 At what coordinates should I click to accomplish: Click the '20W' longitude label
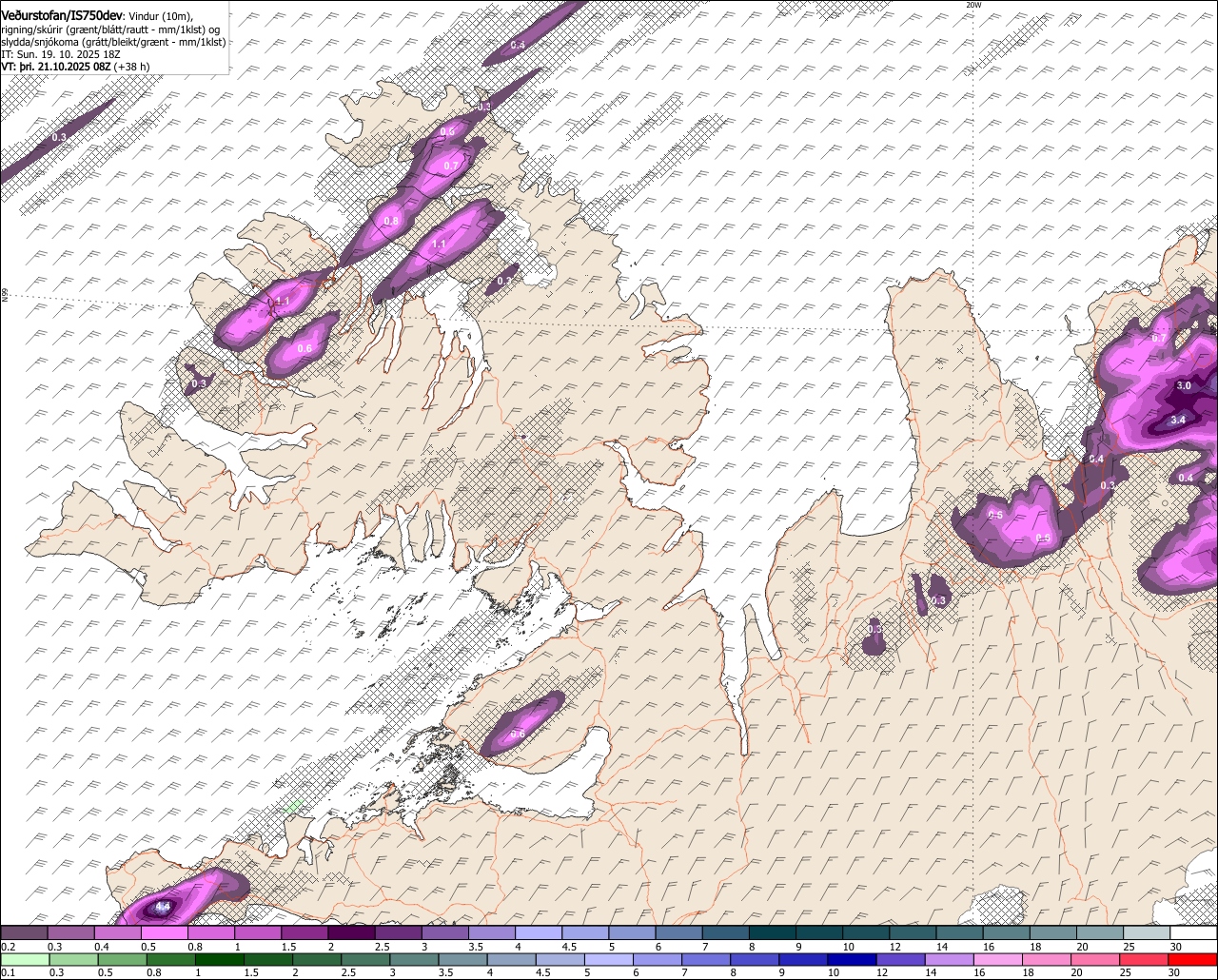[x=972, y=5]
